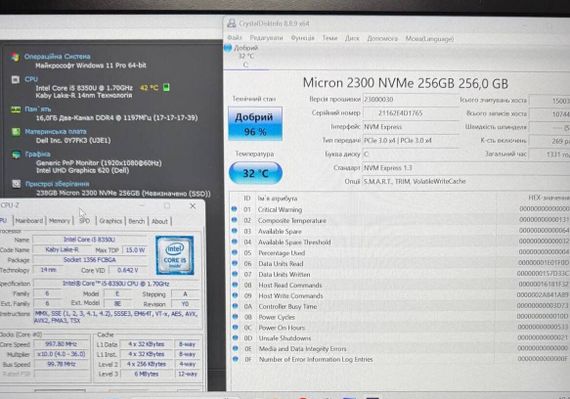The image size is (570, 399).
Task: Switch to the Bench tab in CPU-Z
Action: click(136, 221)
